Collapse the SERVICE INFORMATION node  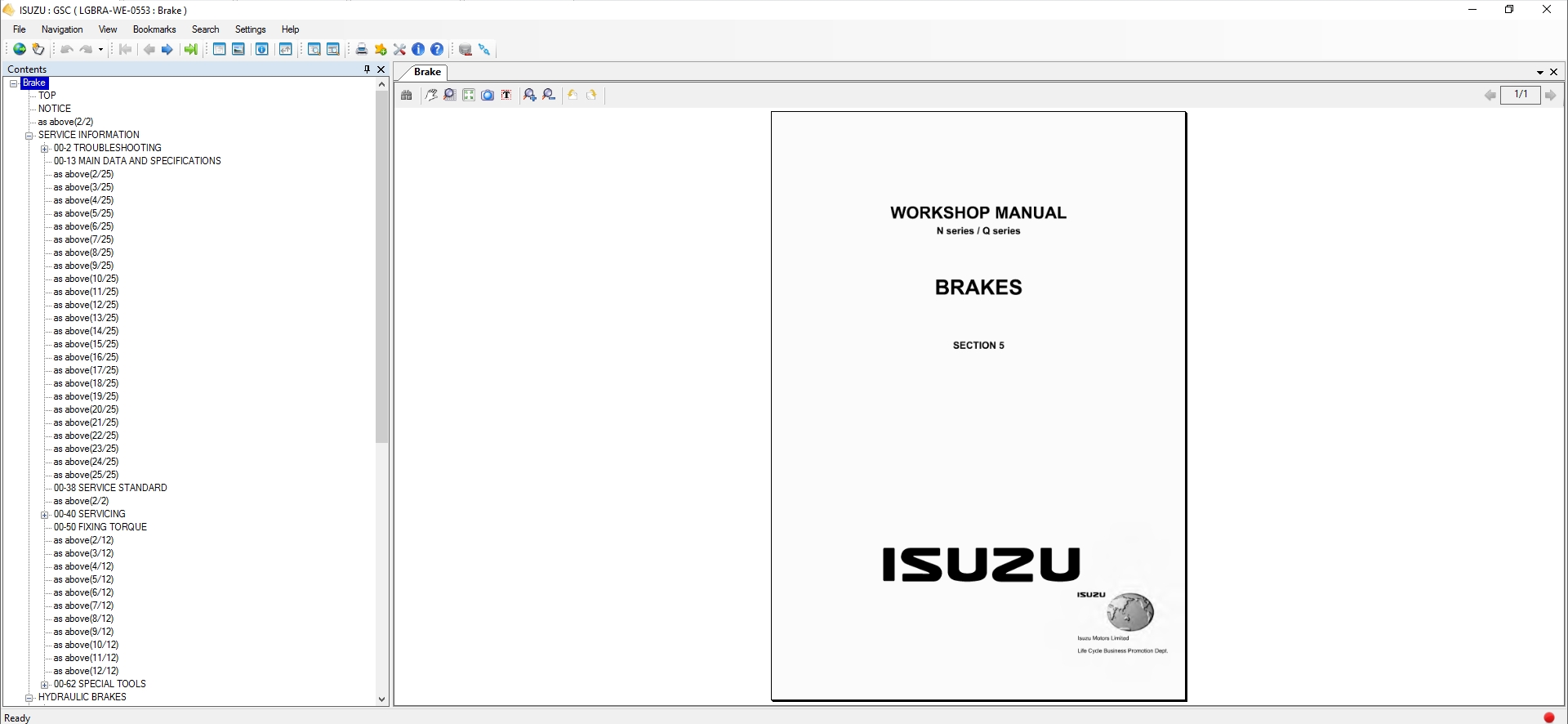tap(29, 136)
